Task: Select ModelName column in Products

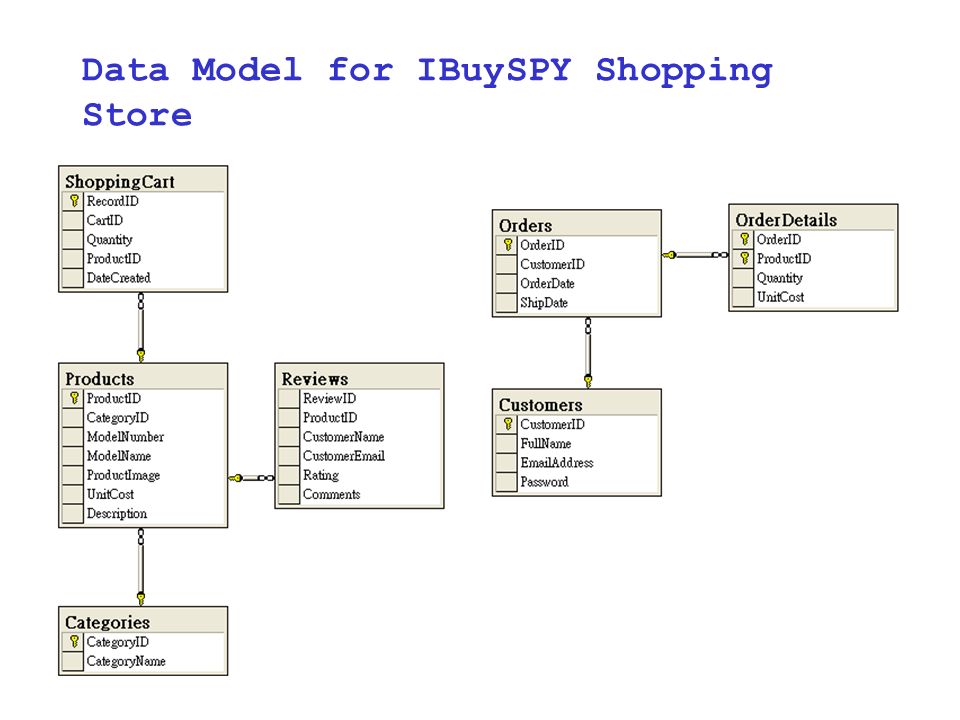Action: (119, 456)
